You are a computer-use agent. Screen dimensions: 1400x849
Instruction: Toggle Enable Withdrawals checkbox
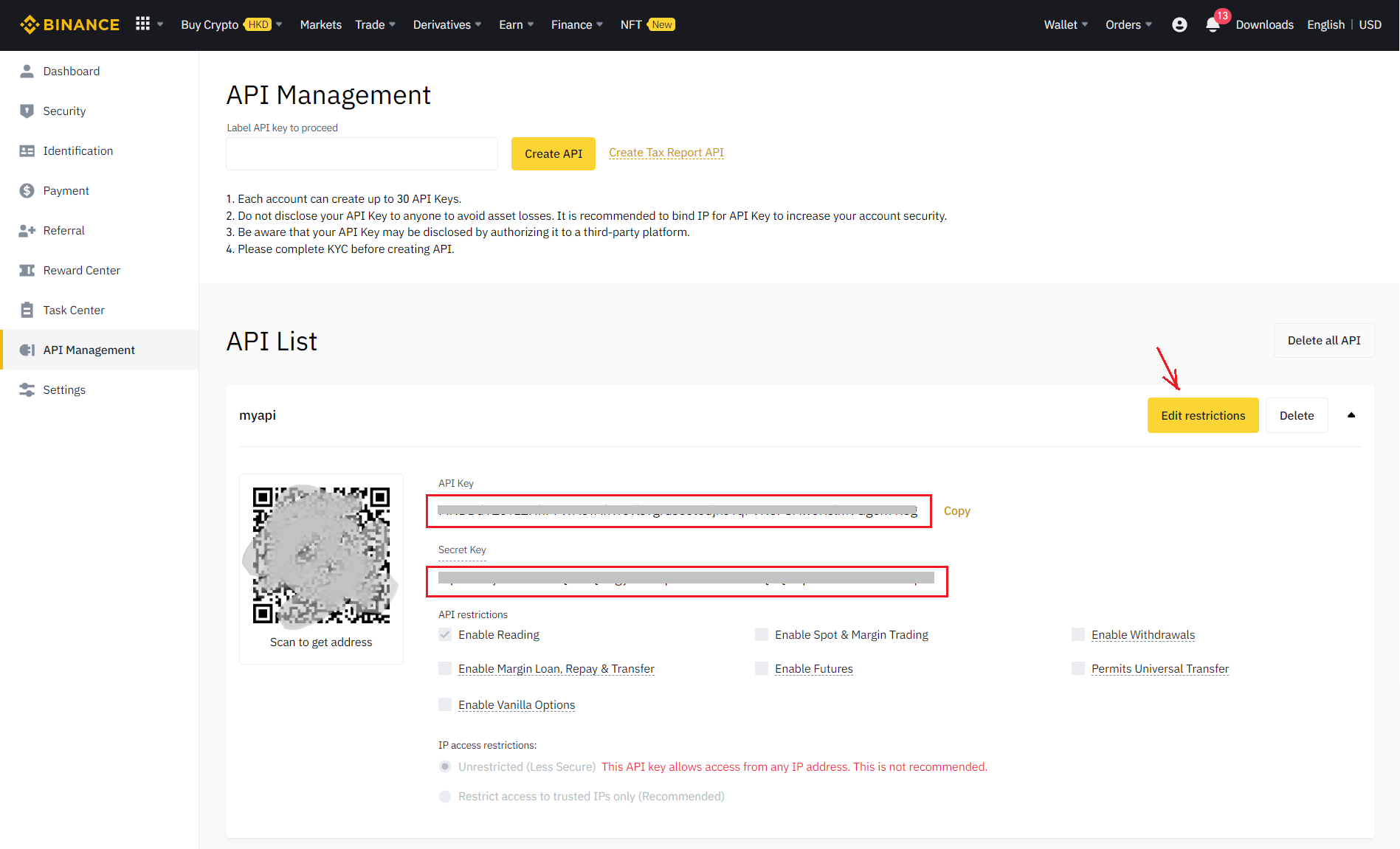(x=1078, y=634)
